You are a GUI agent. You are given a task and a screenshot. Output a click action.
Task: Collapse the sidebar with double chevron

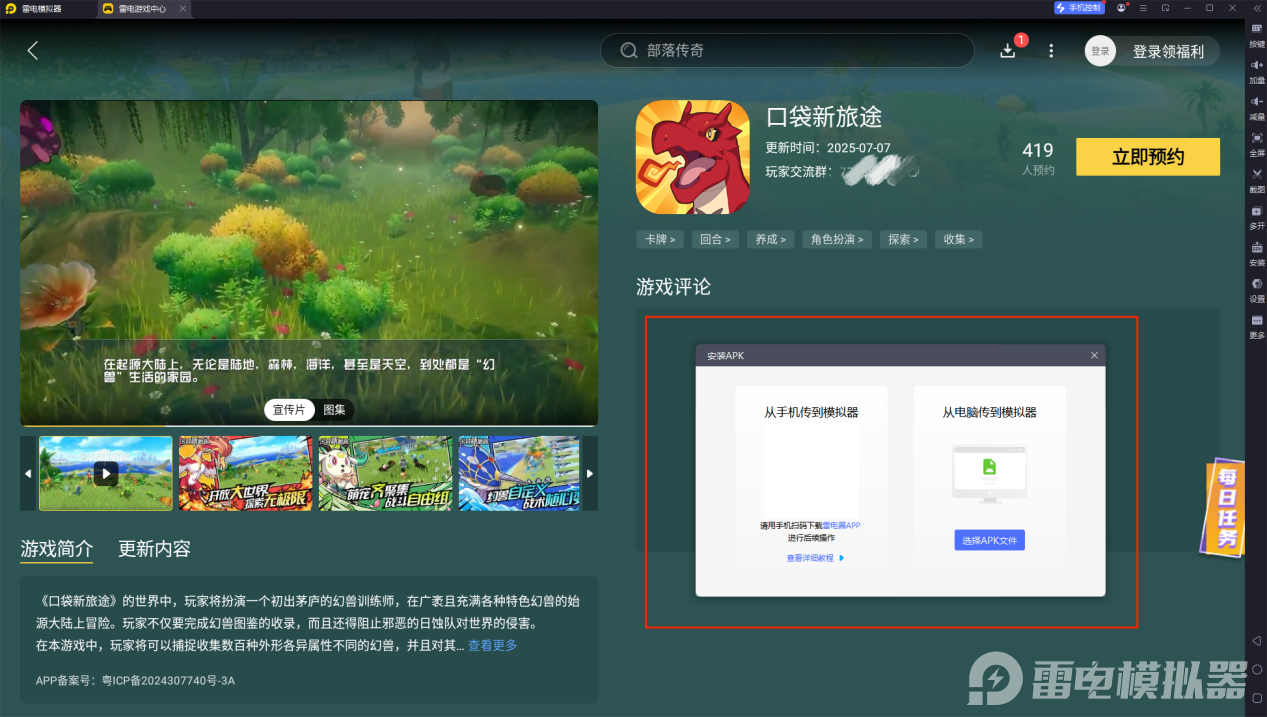tap(1256, 8)
